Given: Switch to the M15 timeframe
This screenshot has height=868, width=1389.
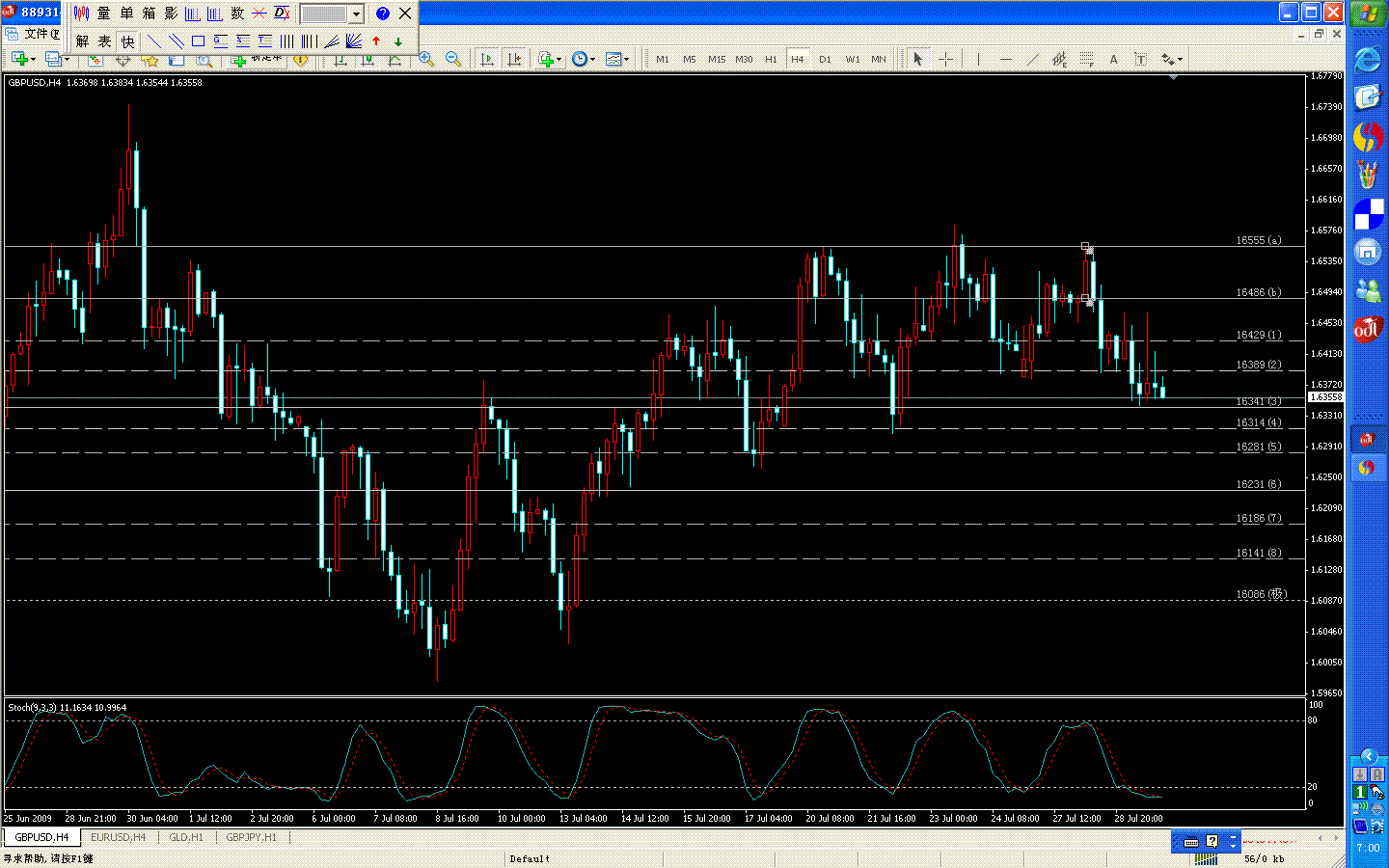Looking at the screenshot, I should click(717, 59).
